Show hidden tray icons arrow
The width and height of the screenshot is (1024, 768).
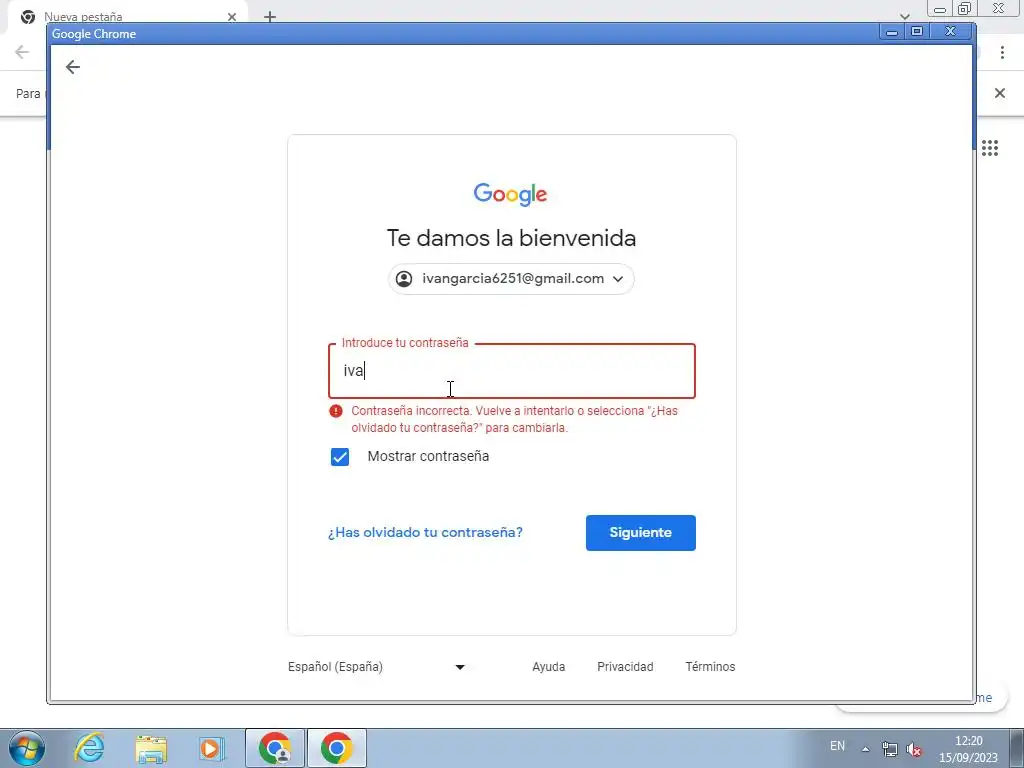[x=865, y=749]
